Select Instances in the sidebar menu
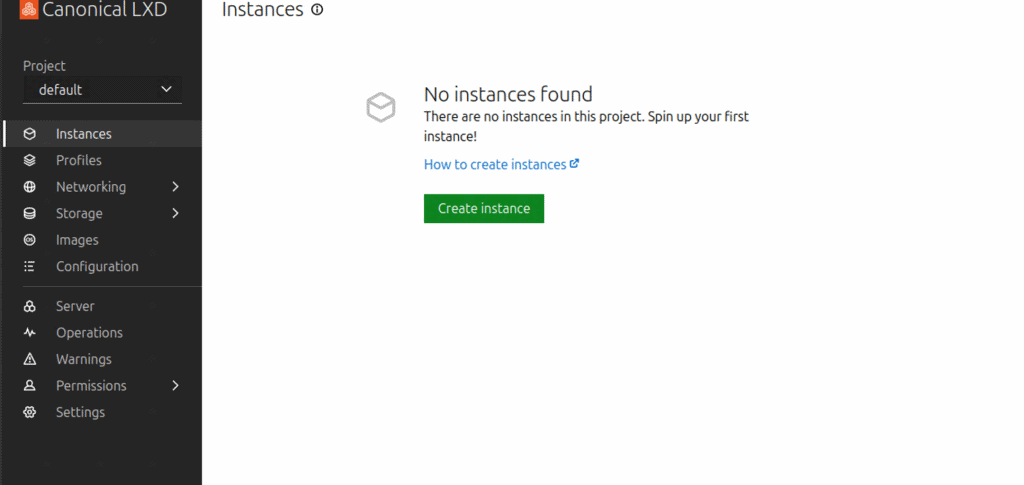The image size is (1024, 485). click(x=84, y=134)
